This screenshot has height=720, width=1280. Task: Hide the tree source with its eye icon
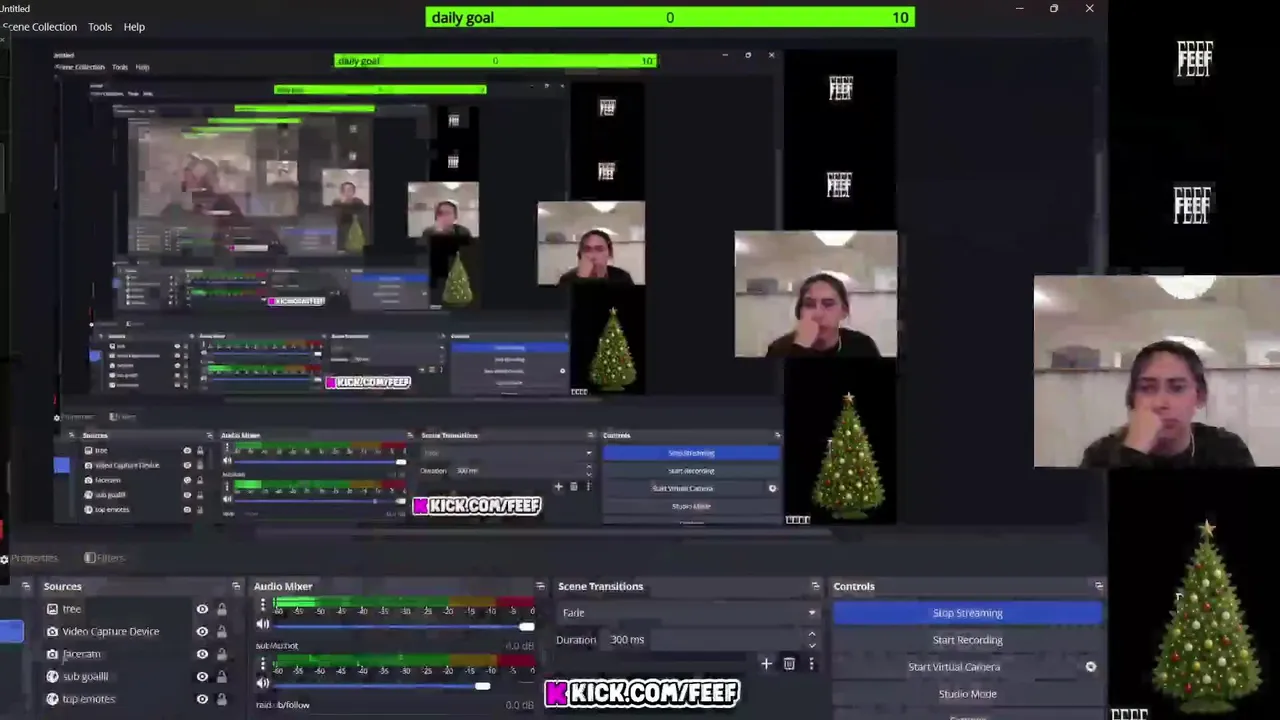pyautogui.click(x=202, y=609)
